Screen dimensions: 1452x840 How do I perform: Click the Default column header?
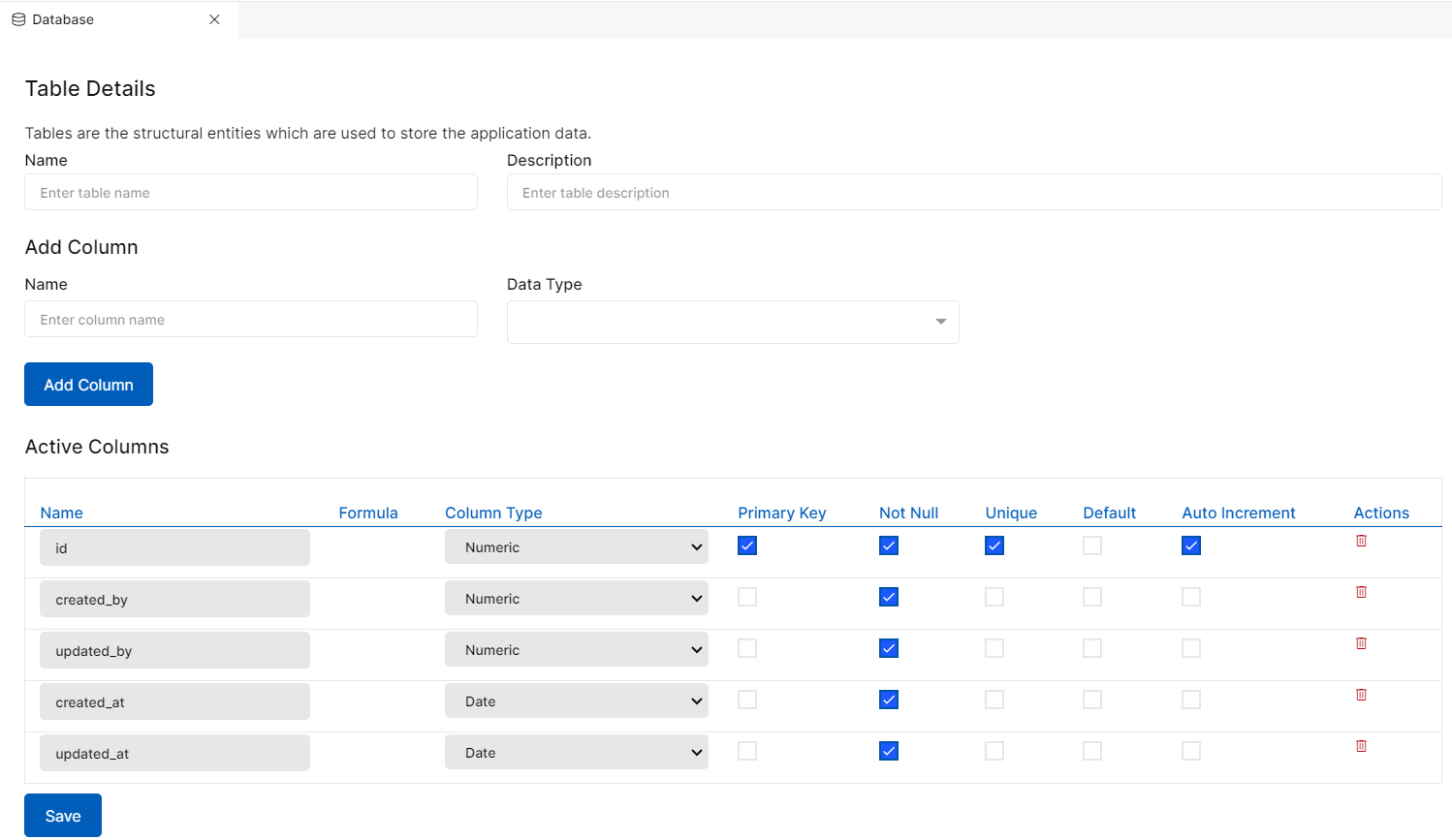pyautogui.click(x=1109, y=513)
